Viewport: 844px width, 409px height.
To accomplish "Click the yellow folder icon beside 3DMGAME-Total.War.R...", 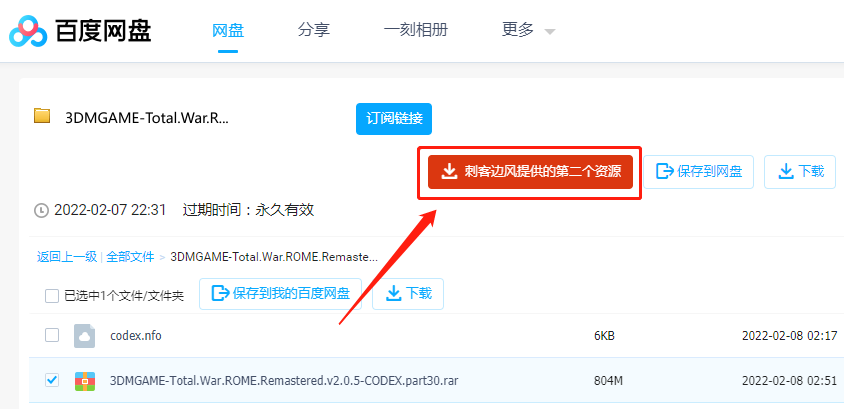I will pyautogui.click(x=42, y=116).
